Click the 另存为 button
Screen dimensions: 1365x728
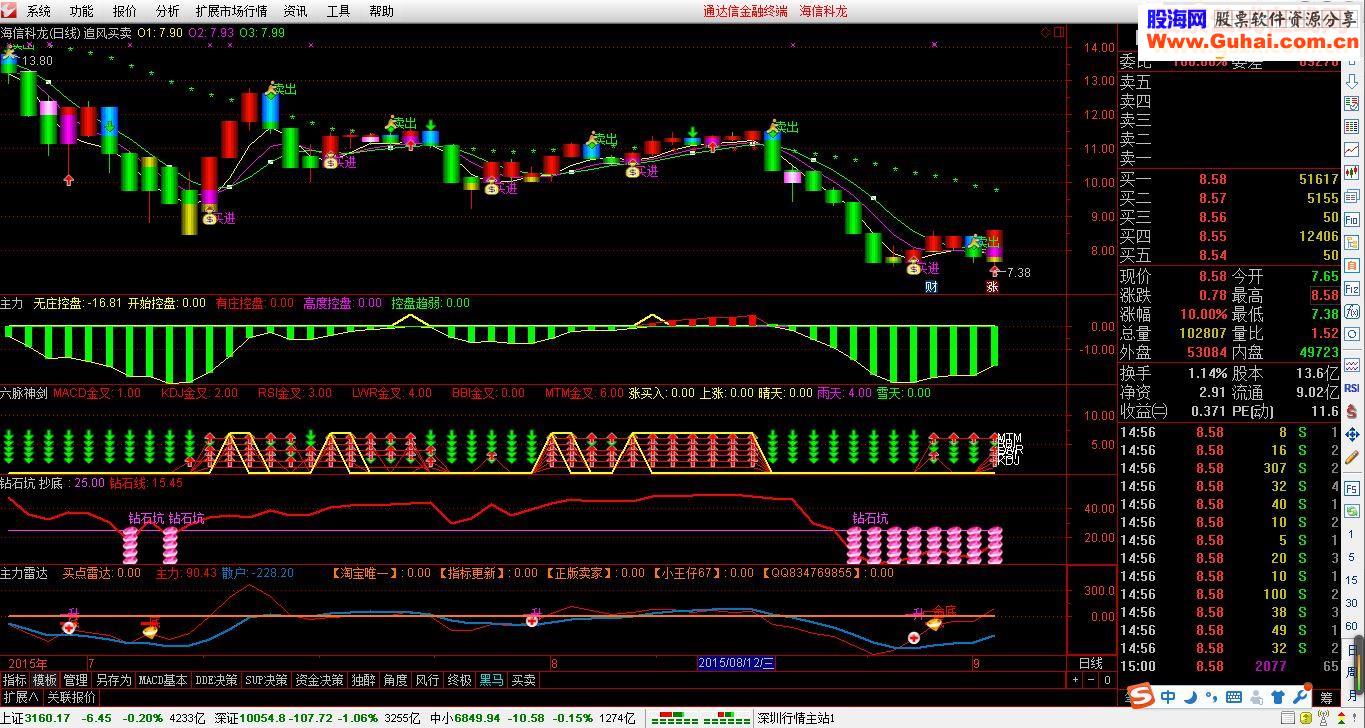click(113, 680)
